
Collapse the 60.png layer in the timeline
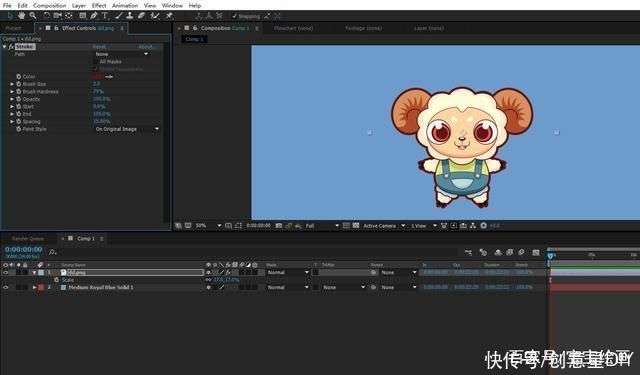pyautogui.click(x=34, y=272)
